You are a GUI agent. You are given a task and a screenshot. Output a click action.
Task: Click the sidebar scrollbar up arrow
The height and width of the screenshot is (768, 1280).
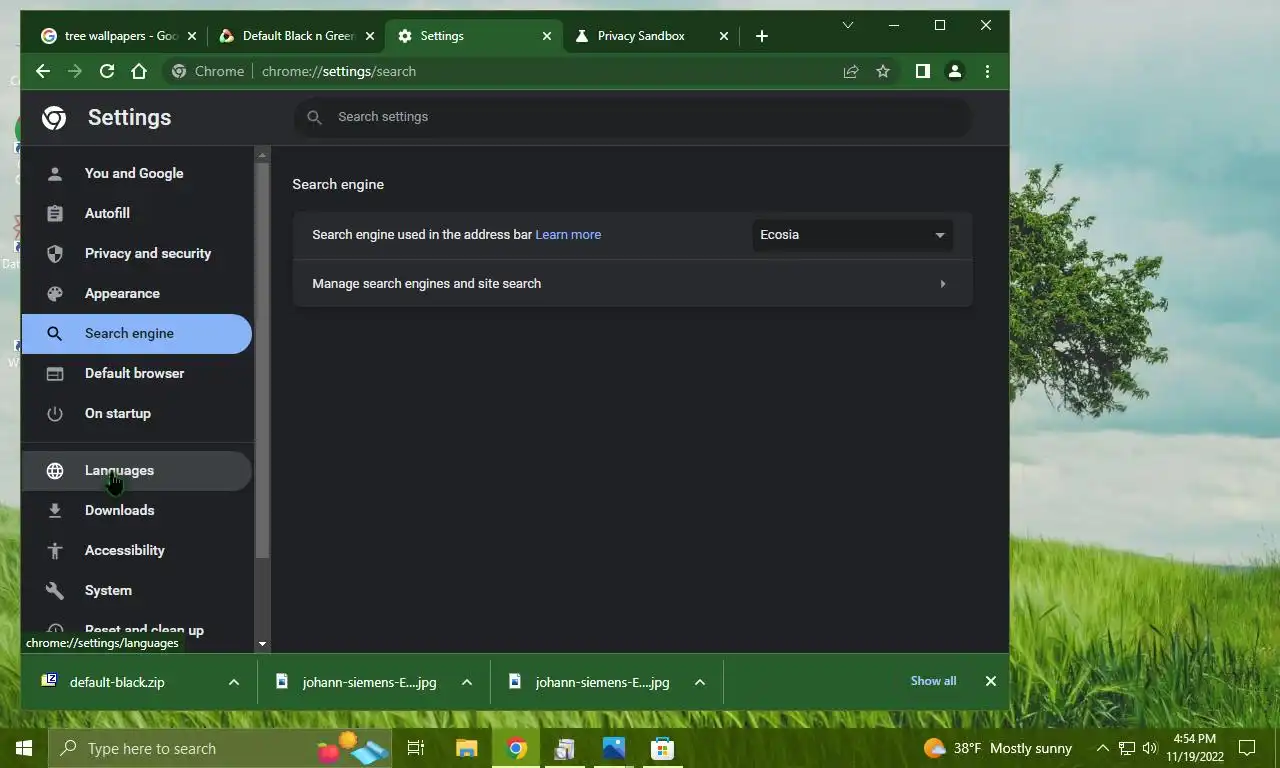coord(263,155)
